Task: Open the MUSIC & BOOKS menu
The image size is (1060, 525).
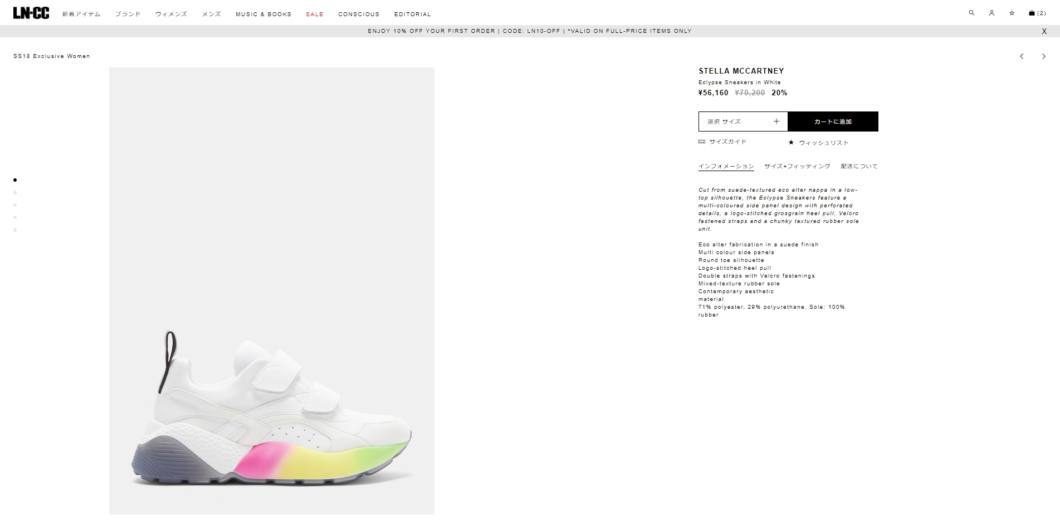Action: tap(264, 14)
